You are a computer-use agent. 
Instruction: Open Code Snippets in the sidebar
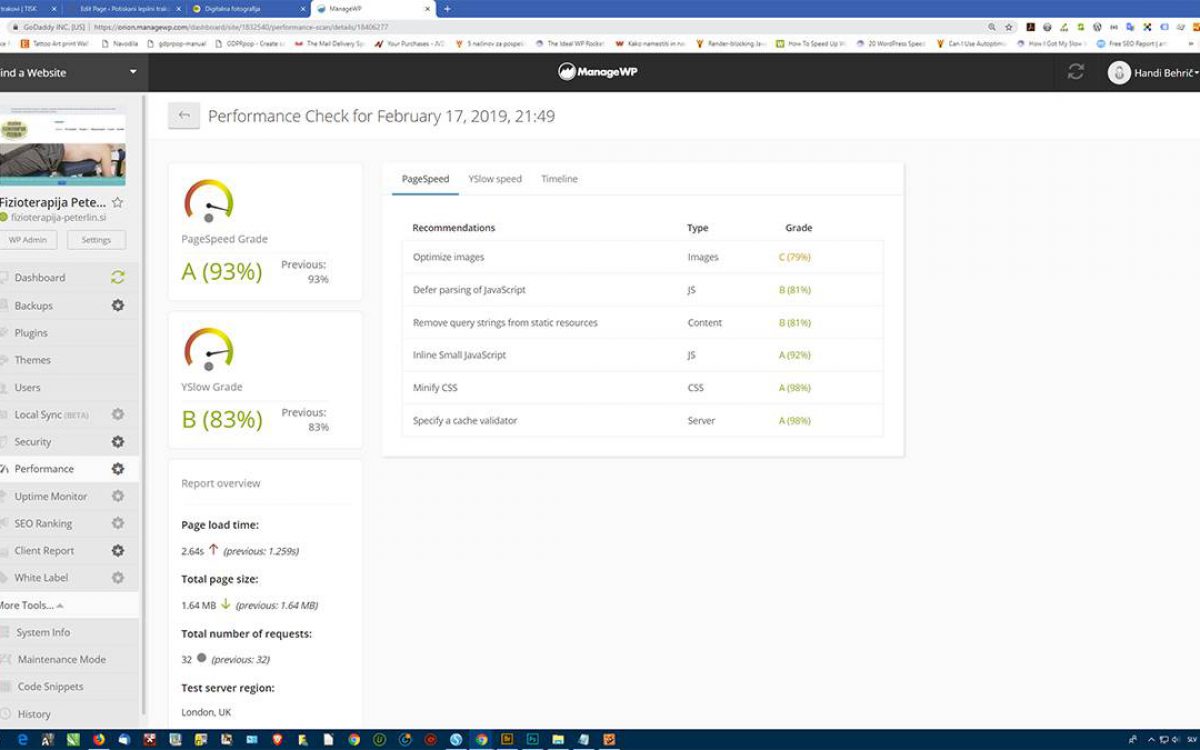pos(50,687)
